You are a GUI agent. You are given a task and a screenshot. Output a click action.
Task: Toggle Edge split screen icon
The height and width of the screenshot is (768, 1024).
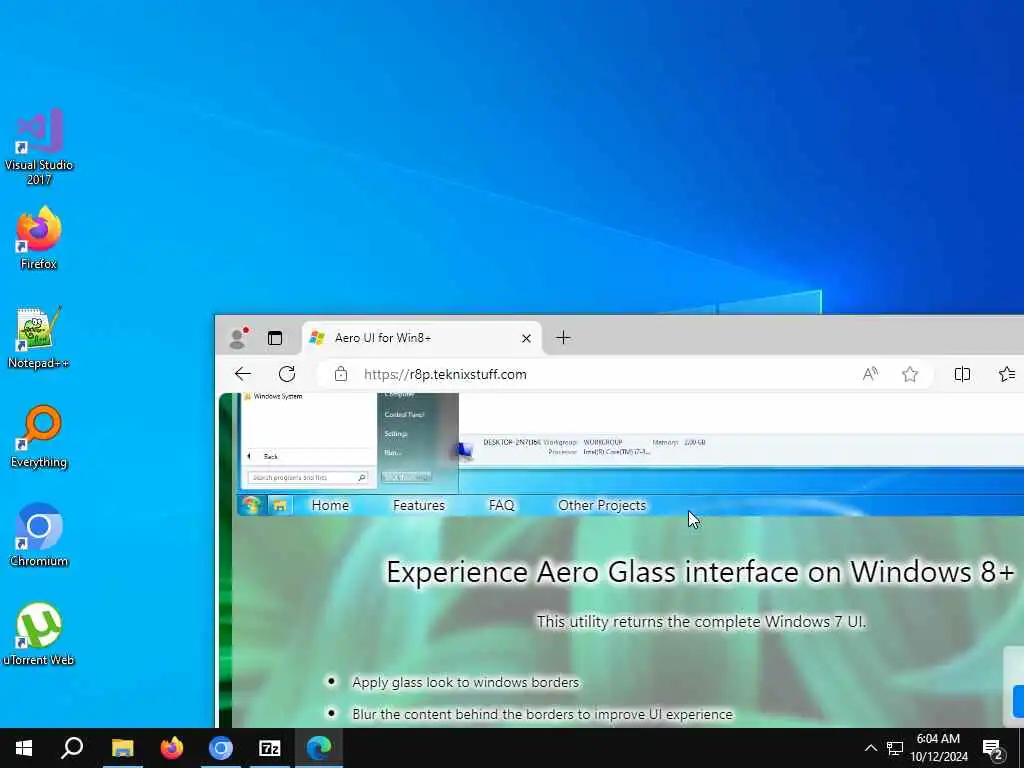point(962,374)
